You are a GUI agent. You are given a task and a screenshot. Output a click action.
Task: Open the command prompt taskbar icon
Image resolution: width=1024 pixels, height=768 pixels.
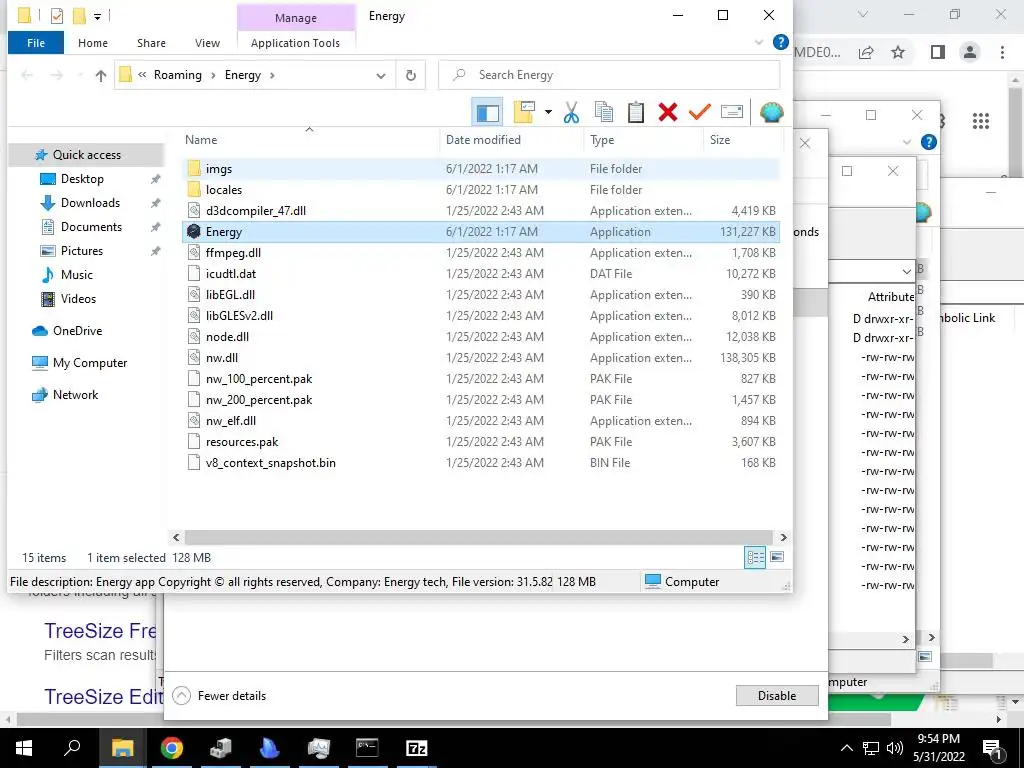(x=368, y=748)
